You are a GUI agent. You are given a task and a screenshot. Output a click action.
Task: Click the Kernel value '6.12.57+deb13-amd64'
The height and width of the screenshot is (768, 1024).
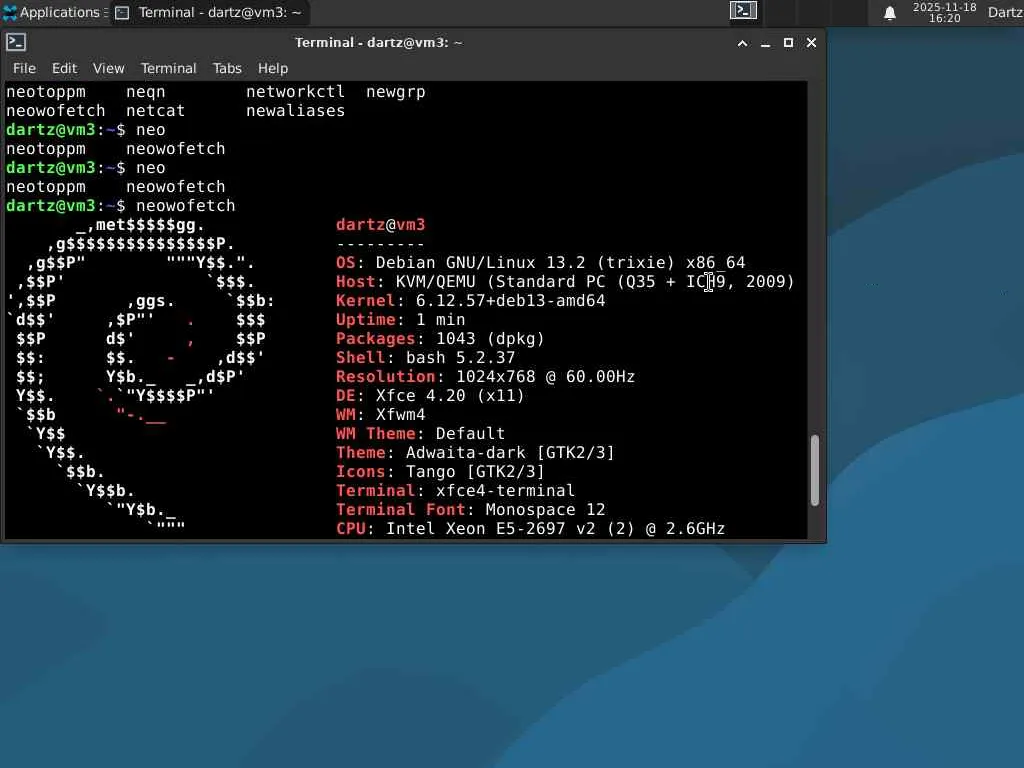pyautogui.click(x=510, y=300)
